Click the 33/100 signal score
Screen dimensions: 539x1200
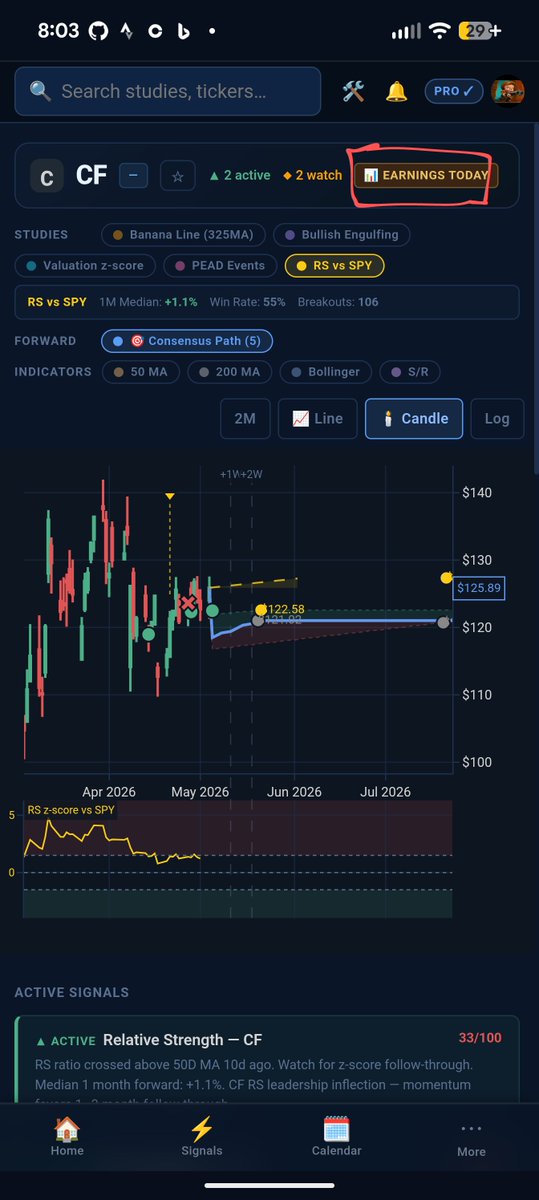(480, 1038)
